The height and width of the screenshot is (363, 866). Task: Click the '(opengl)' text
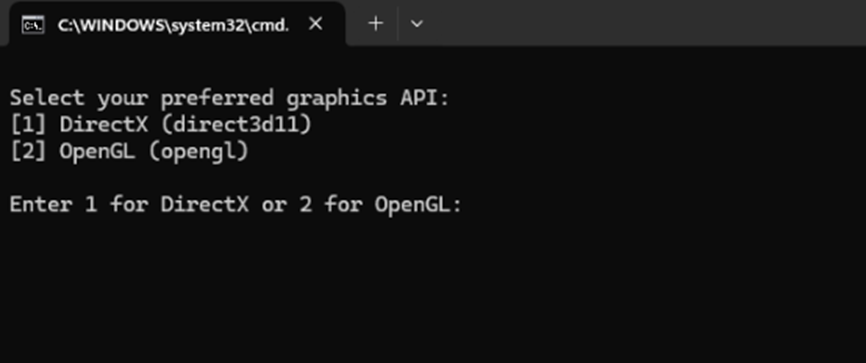coord(199,151)
